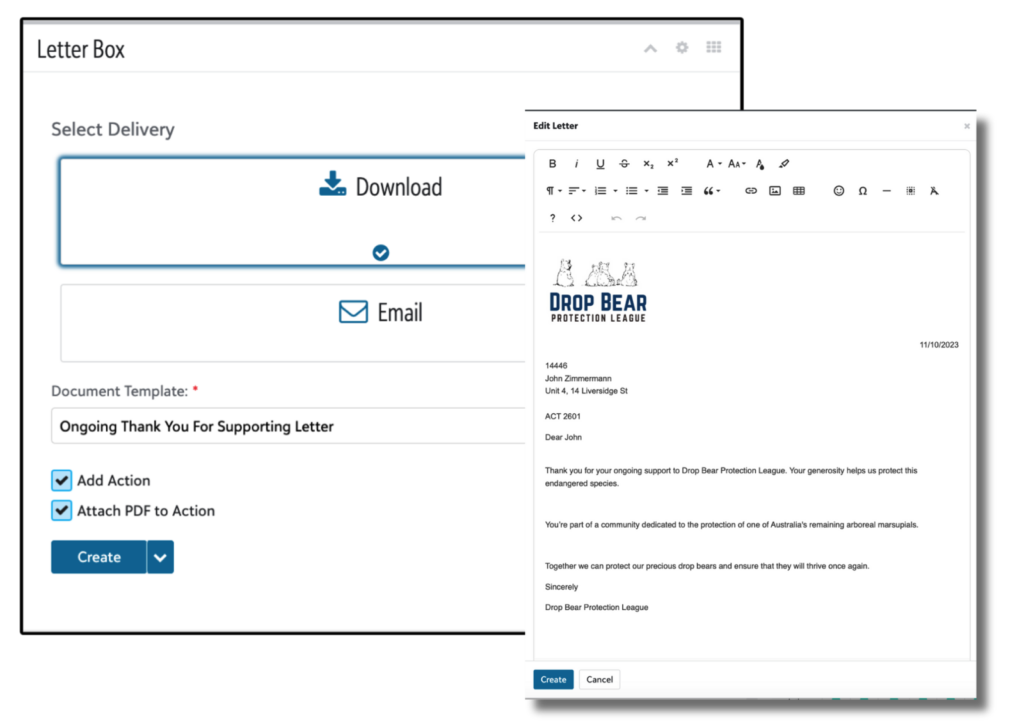Insert a table into the letter
The image size is (1024, 726).
pos(799,191)
